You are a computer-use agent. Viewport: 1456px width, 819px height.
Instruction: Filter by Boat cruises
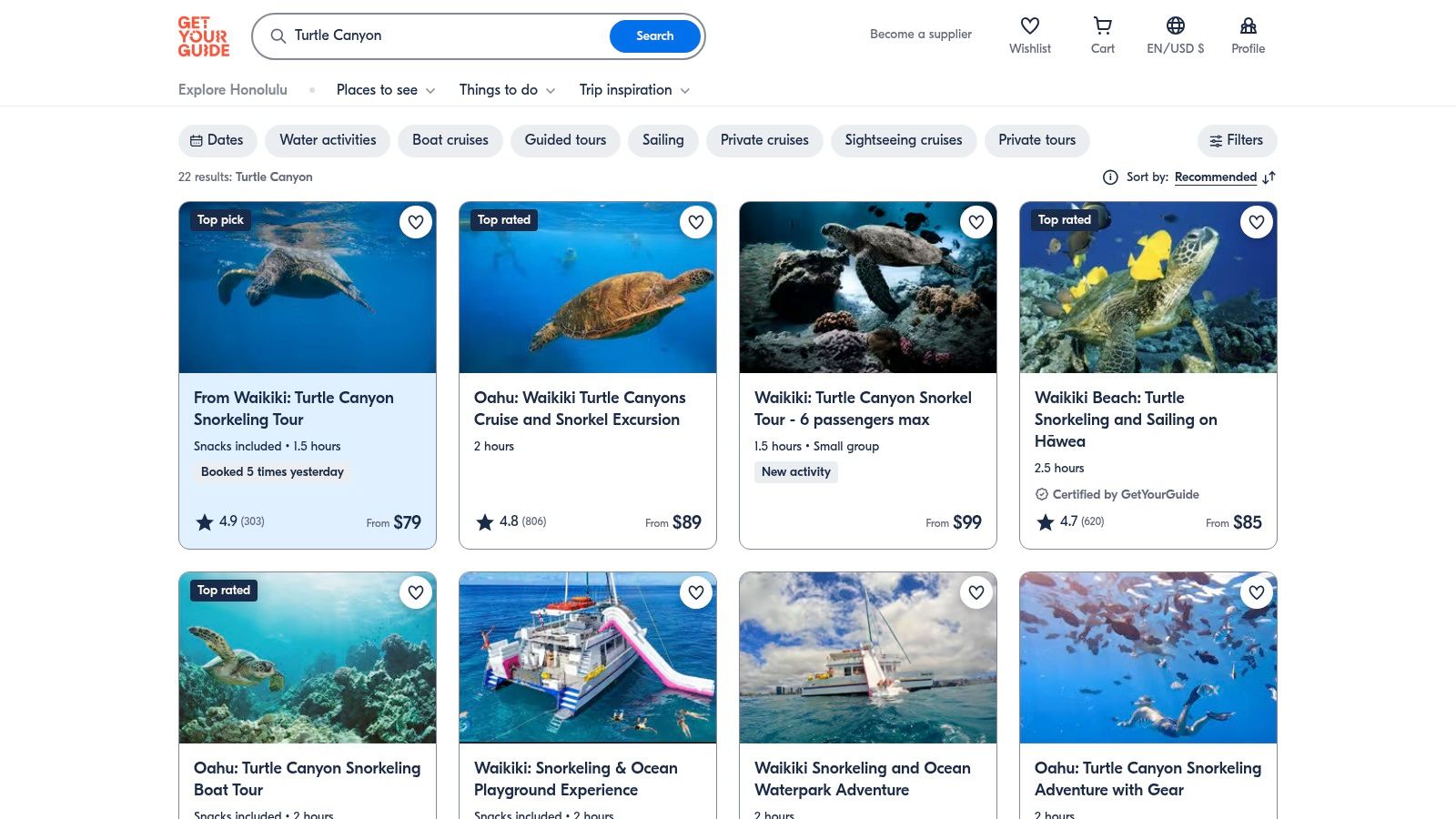(450, 140)
